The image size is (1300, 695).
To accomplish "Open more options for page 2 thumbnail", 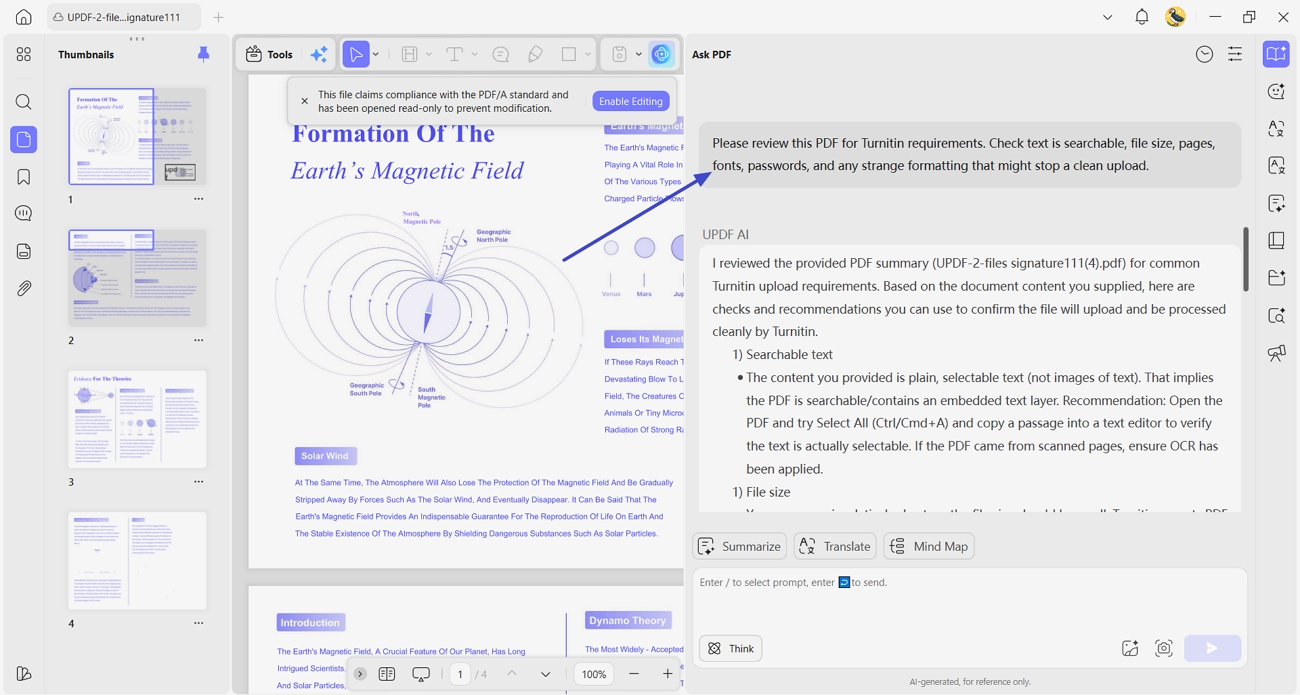I will (x=198, y=340).
